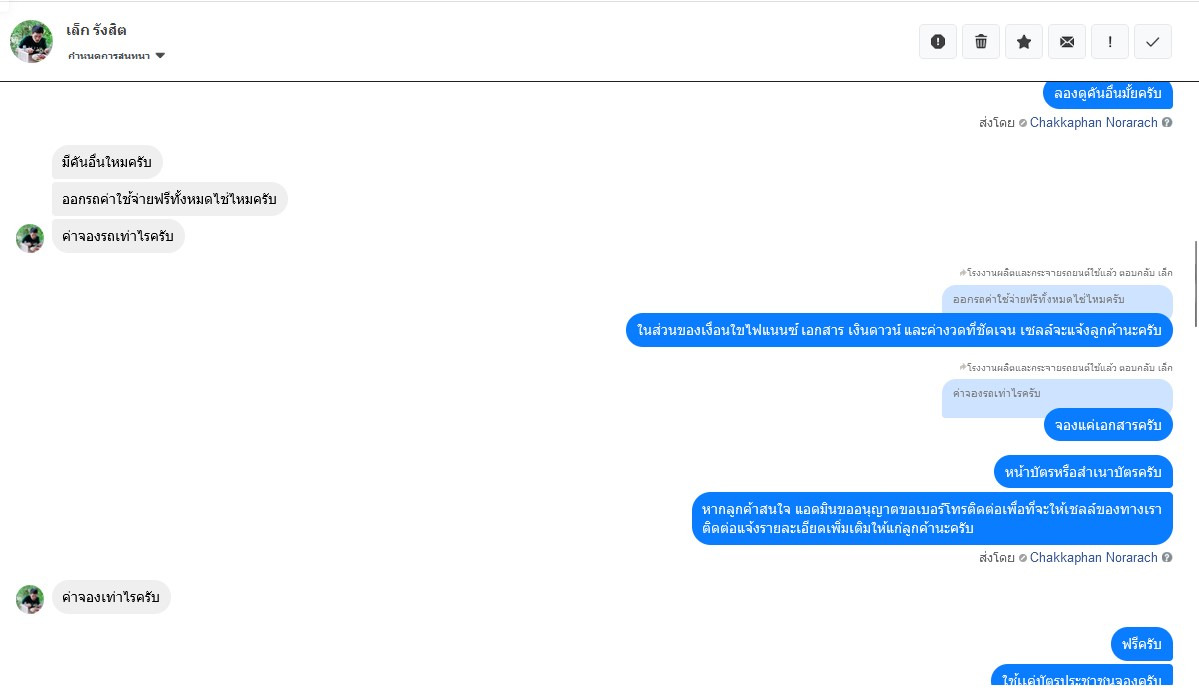Image resolution: width=1199 pixels, height=696 pixels.
Task: Delete the conversation with the trash icon
Action: point(981,41)
